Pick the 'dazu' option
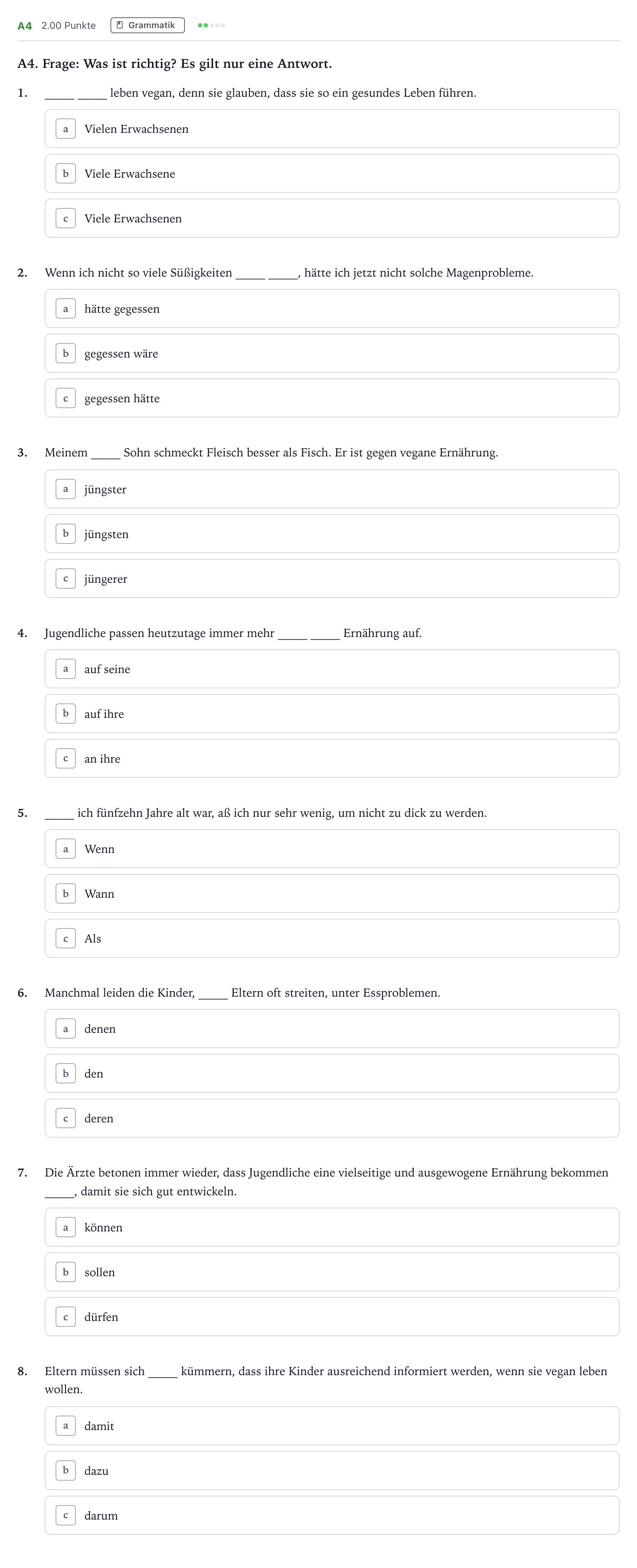The image size is (637, 1568). point(331,1470)
